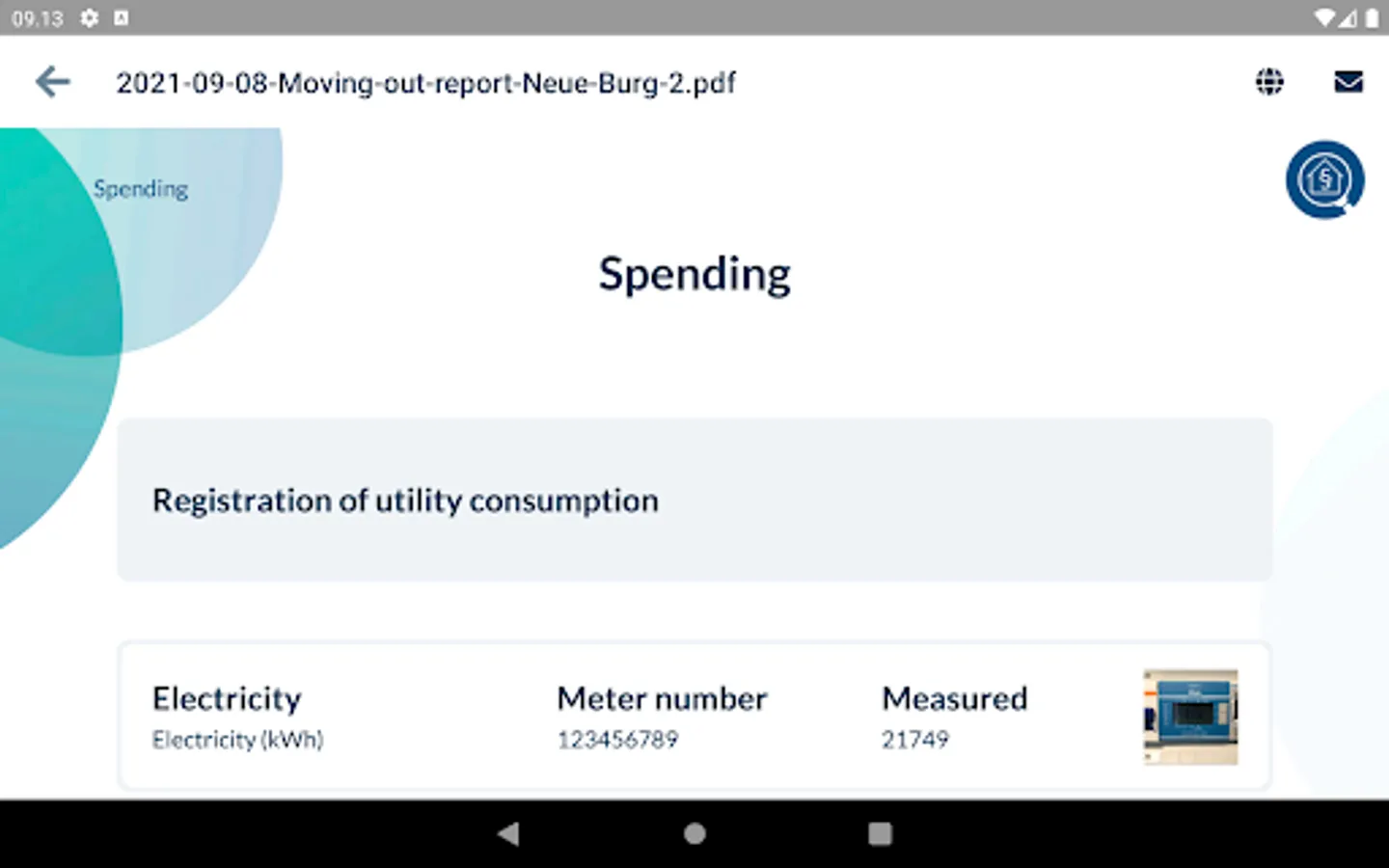This screenshot has width=1389, height=868.
Task: Tap the back arrow in the header
Action: click(x=53, y=82)
